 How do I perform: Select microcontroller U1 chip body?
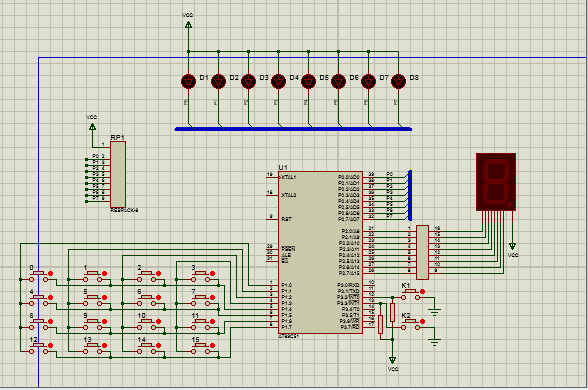320,252
